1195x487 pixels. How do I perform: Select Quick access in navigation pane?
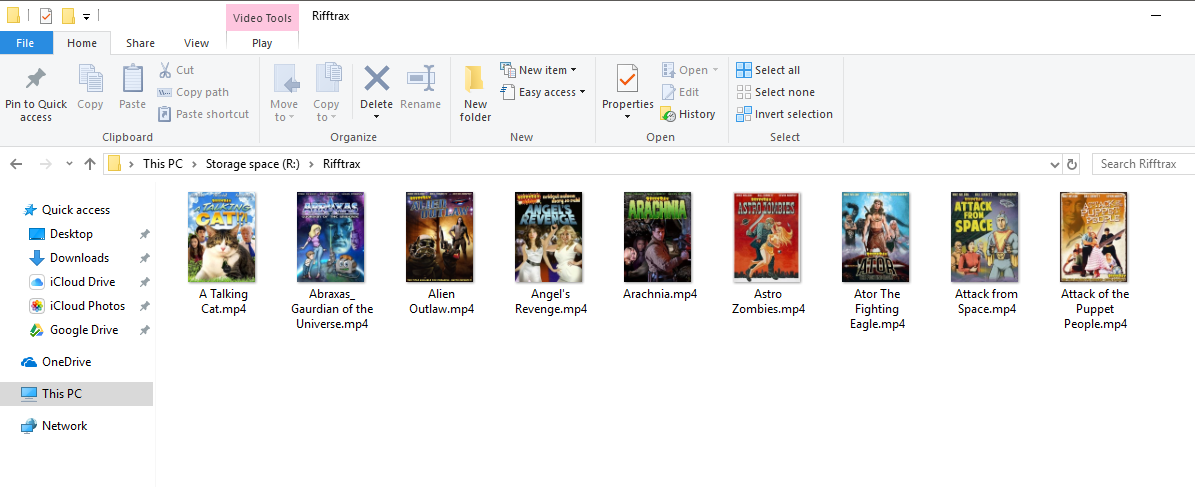(75, 210)
